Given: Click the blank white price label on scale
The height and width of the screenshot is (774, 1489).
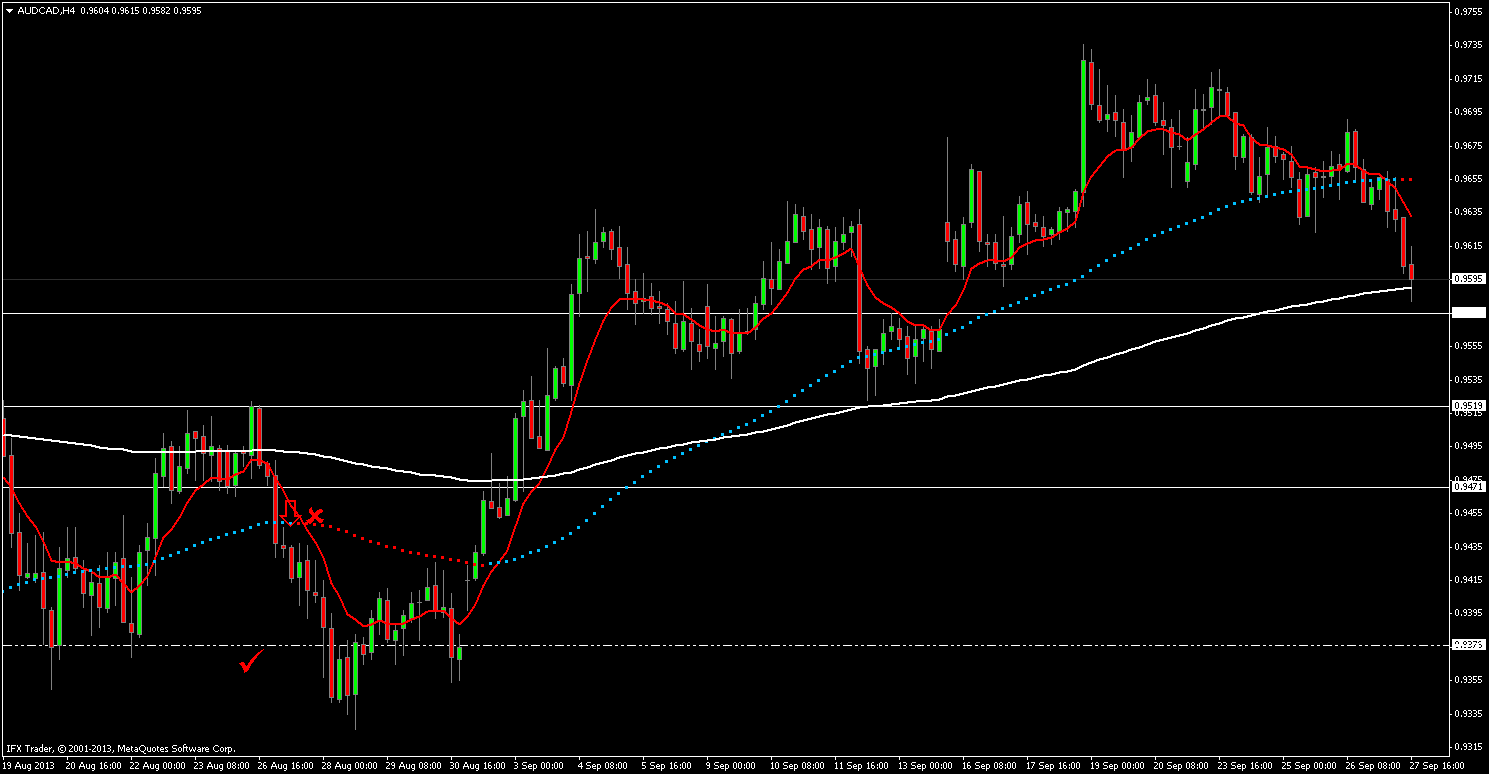Looking at the screenshot, I should tap(1467, 313).
